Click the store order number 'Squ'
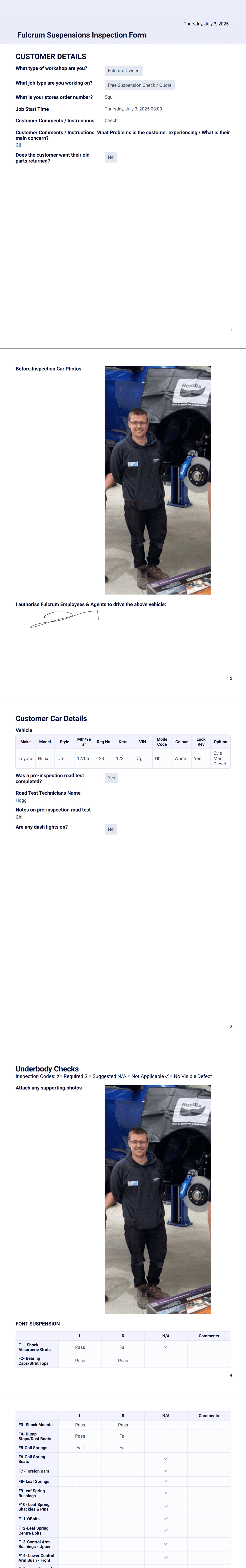Screen dimensions: 246x1568 109,97
